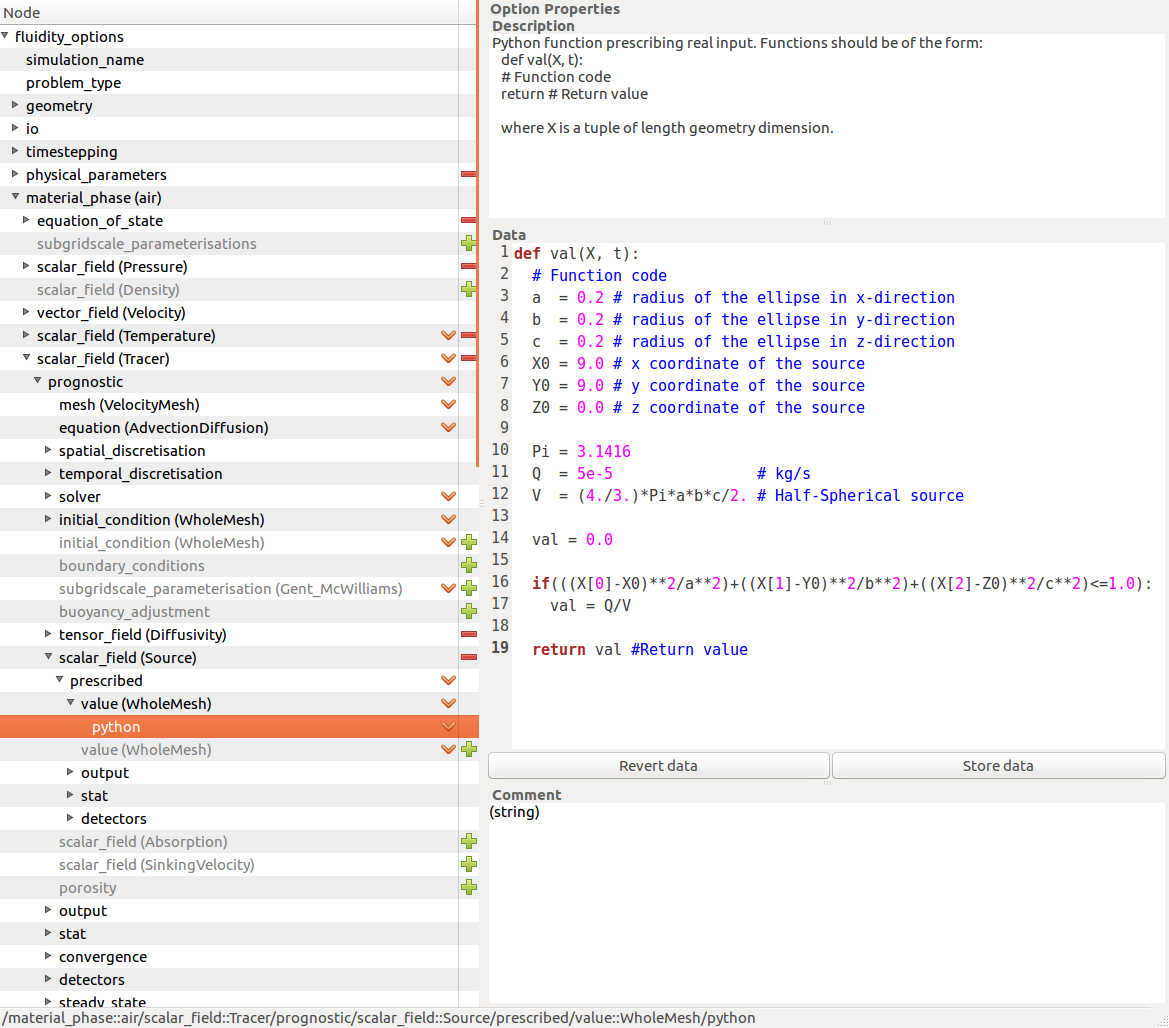The height and width of the screenshot is (1028, 1169).
Task: Remove equation_of_state with its minus icon
Action: 468,221
